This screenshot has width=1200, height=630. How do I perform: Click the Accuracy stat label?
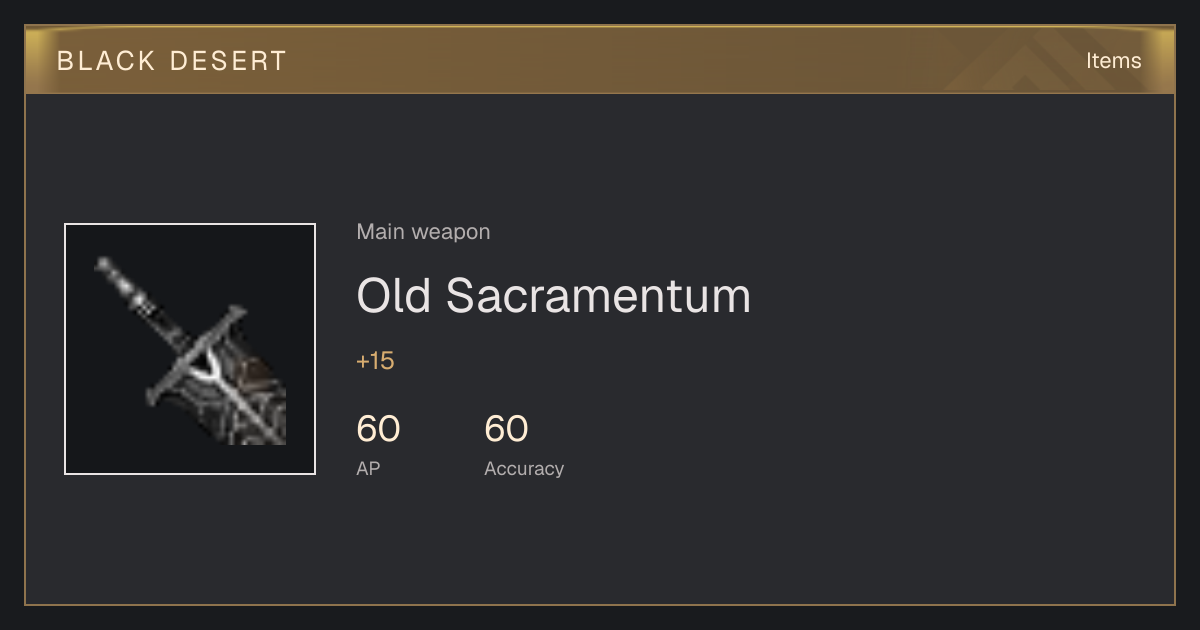coord(524,468)
